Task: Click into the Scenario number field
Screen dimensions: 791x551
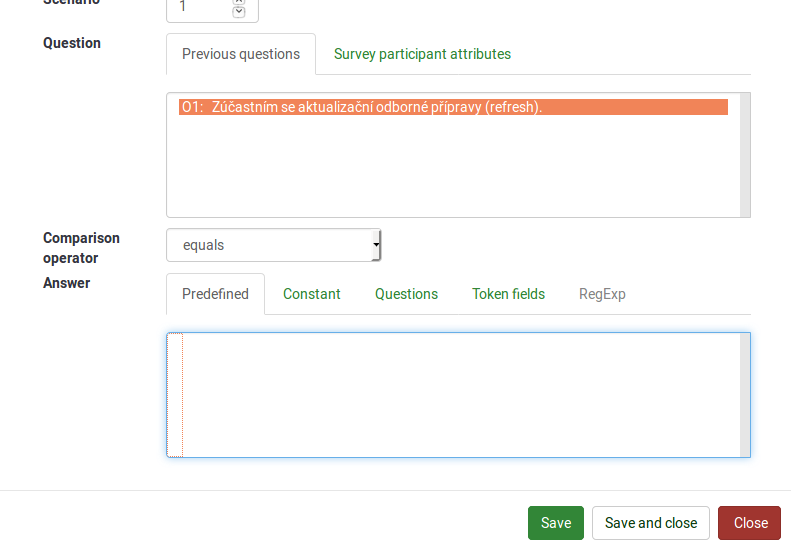Action: [200, 7]
